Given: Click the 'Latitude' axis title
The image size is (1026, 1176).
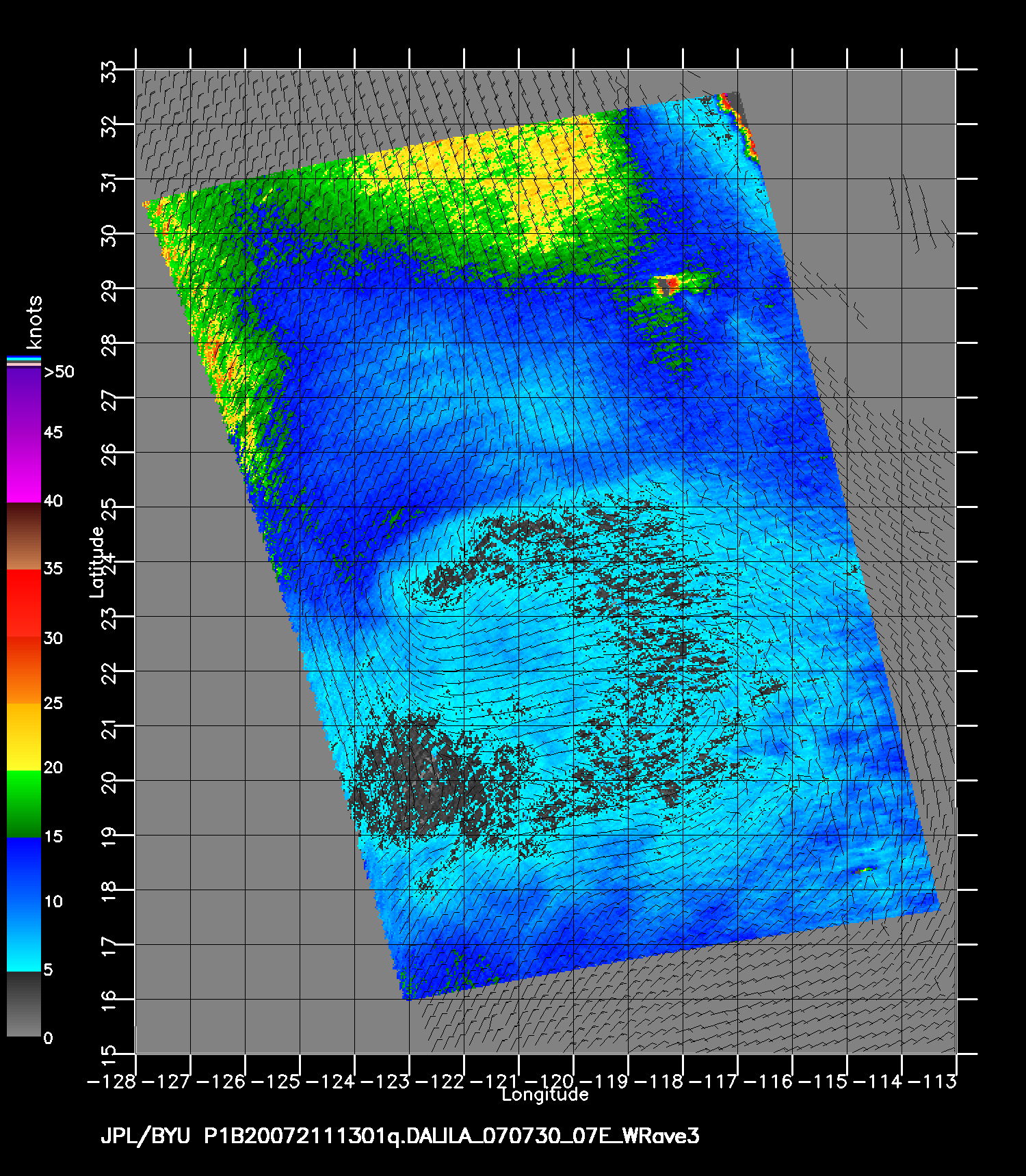Looking at the screenshot, I should pyautogui.click(x=96, y=562).
